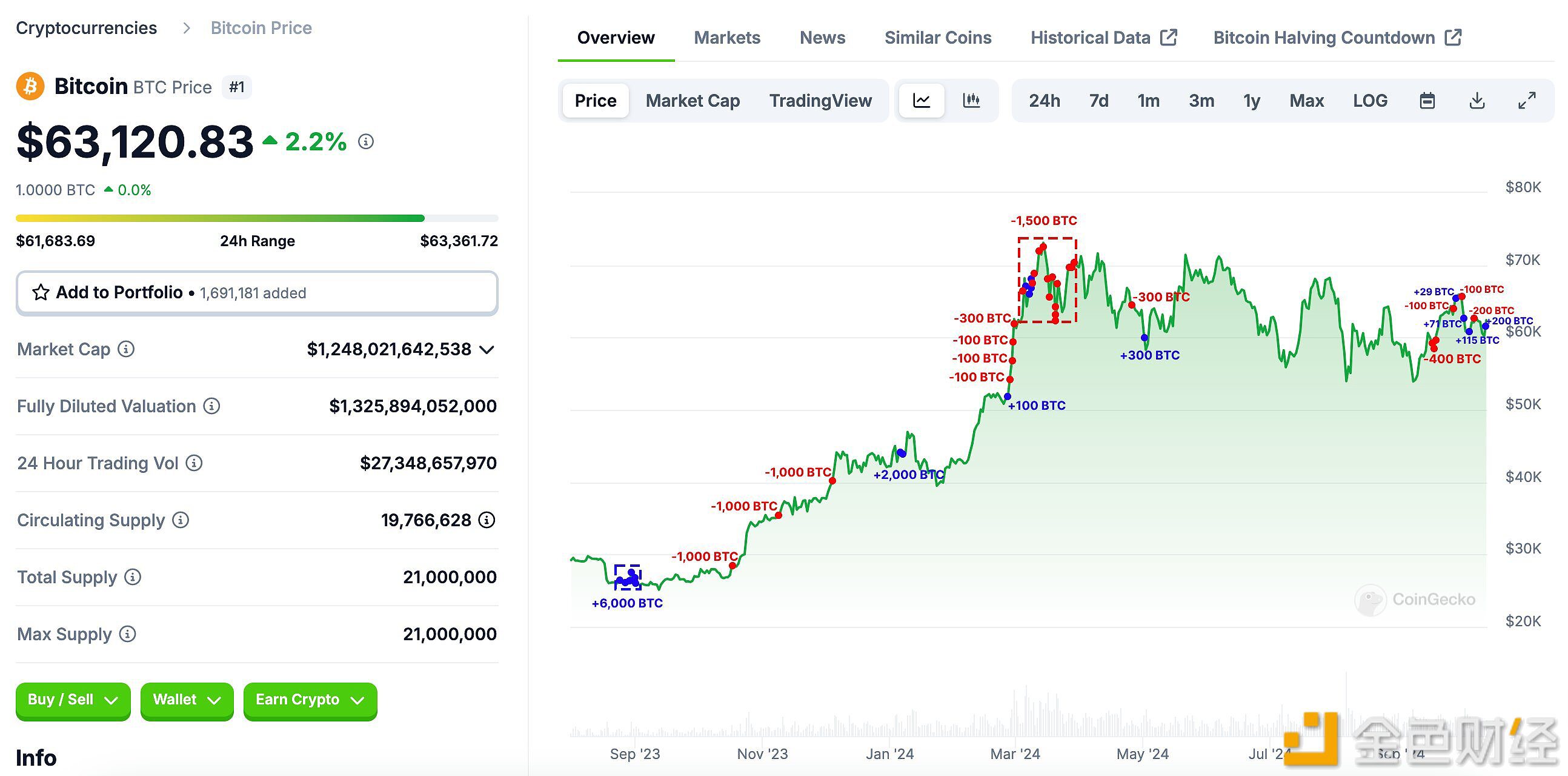
Task: Click the $1,325,894,052,000 valuation value
Action: (x=413, y=406)
